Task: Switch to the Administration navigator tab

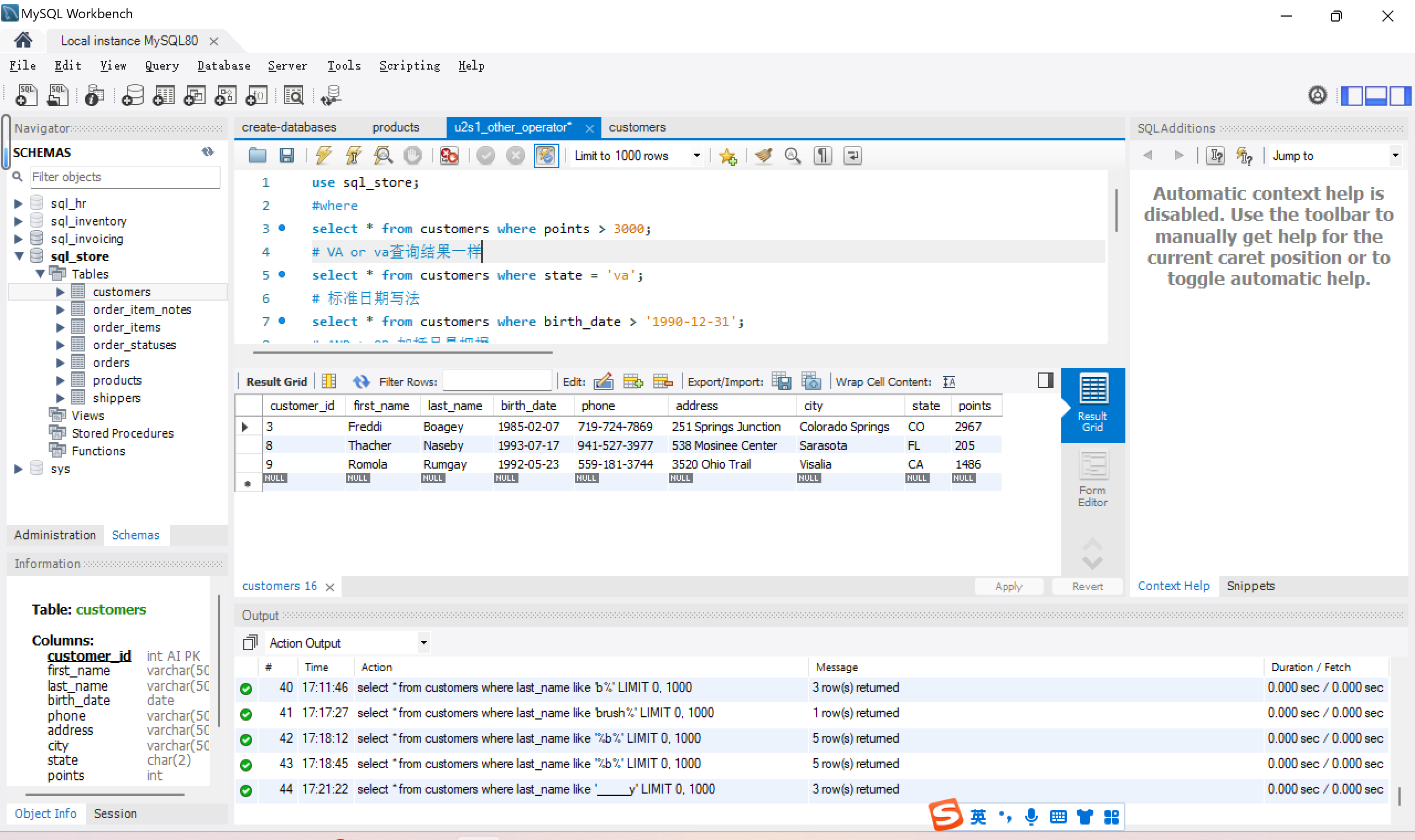Action: [55, 535]
